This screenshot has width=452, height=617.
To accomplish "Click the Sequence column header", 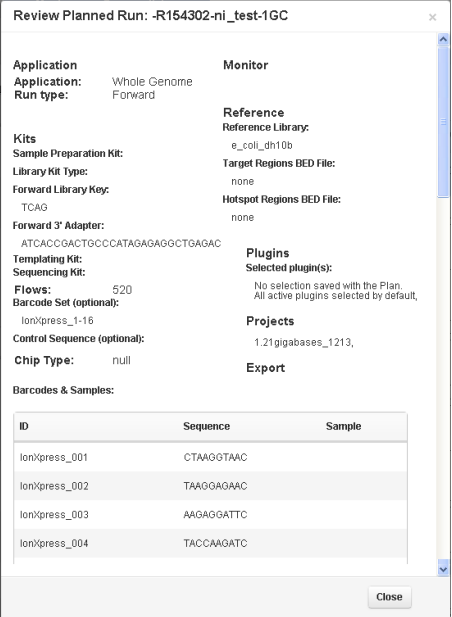I will (x=207, y=426).
